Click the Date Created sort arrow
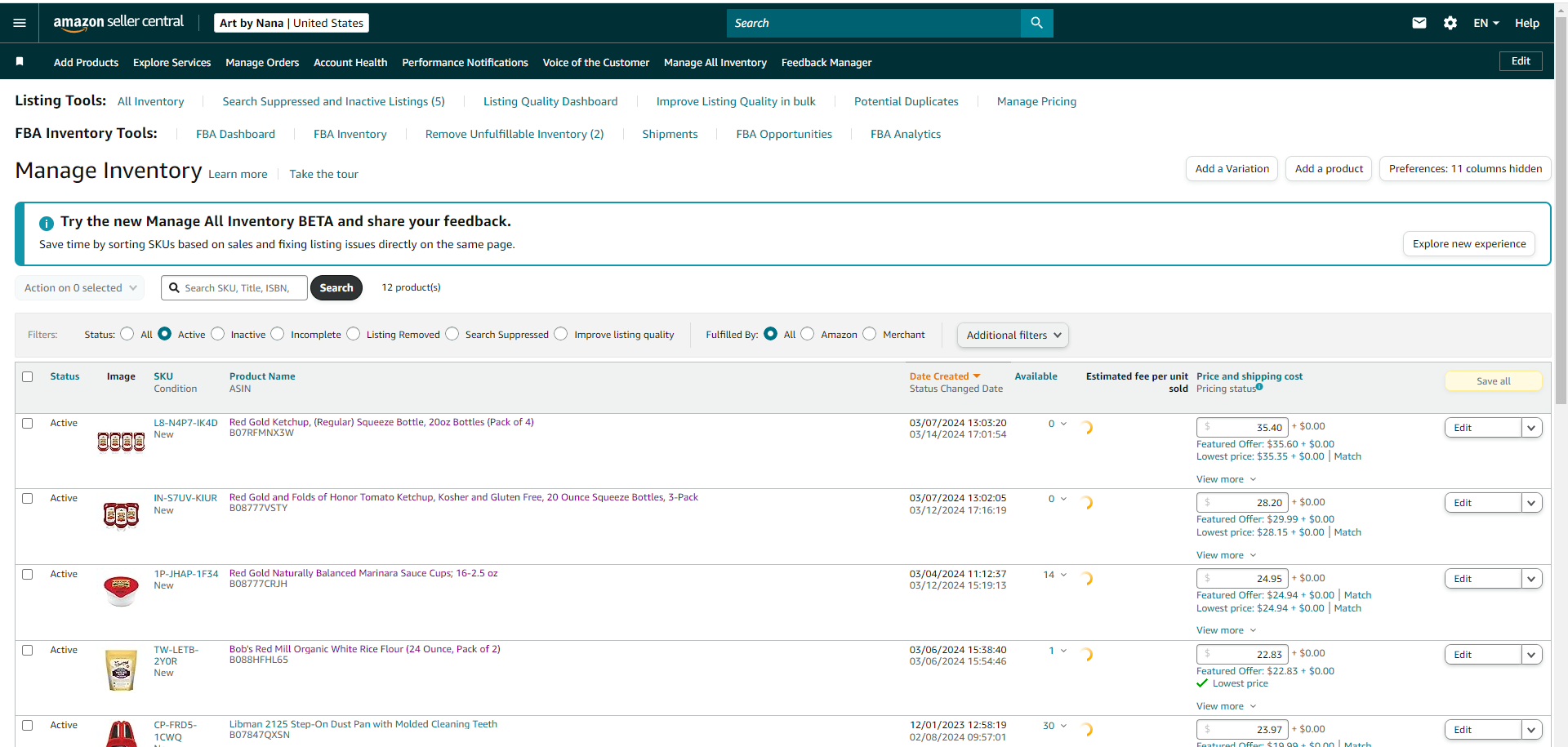 (x=977, y=376)
